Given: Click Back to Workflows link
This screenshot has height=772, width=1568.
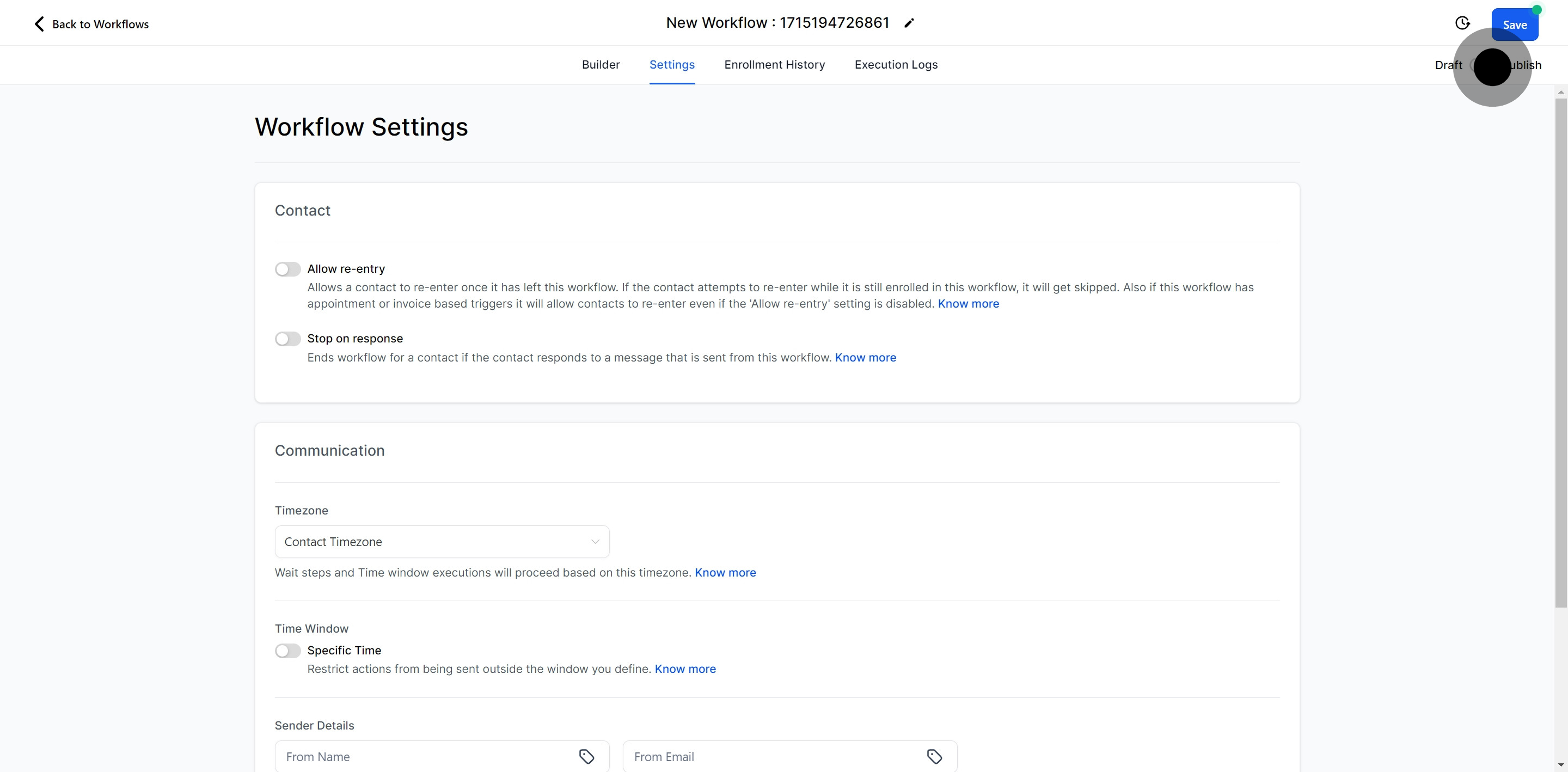Looking at the screenshot, I should (100, 24).
